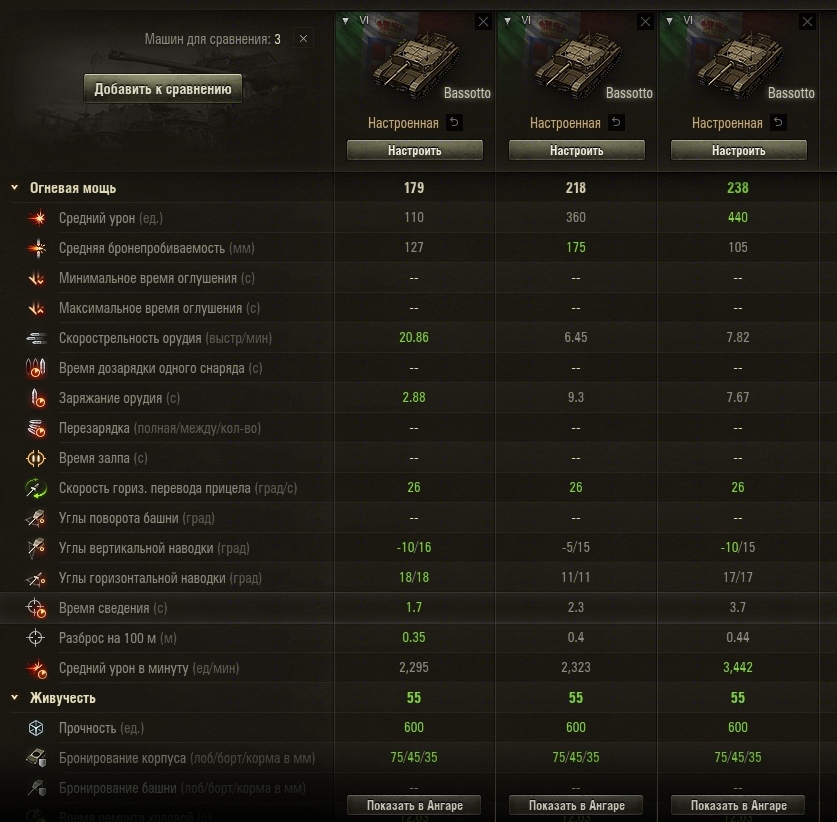Viewport: 837px width, 822px height.
Task: Open the first Bassotto vehicle dropdown arrow
Action: [346, 21]
